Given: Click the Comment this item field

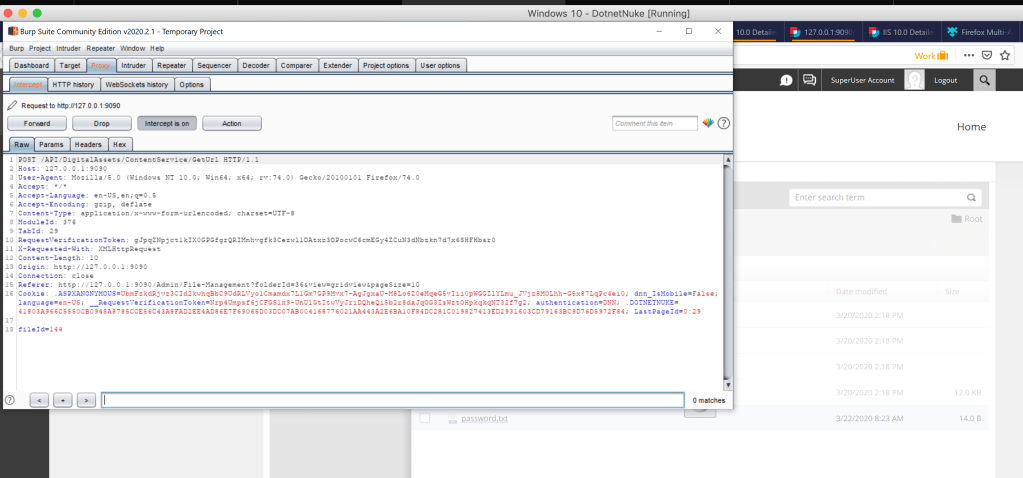Looking at the screenshot, I should [655, 123].
